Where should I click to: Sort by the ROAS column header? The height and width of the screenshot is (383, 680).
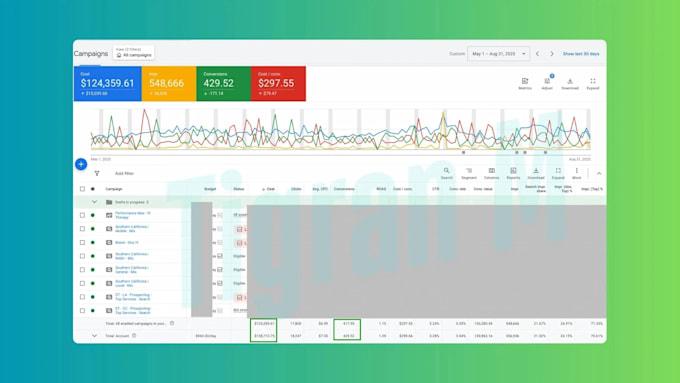(381, 189)
